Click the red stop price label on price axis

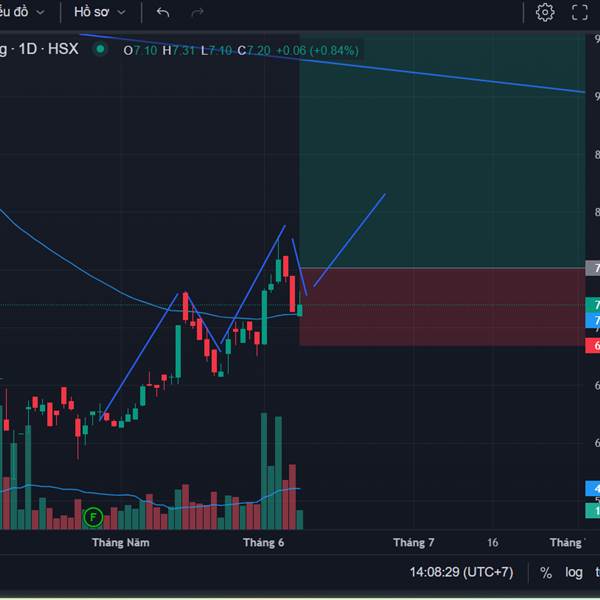(592, 346)
